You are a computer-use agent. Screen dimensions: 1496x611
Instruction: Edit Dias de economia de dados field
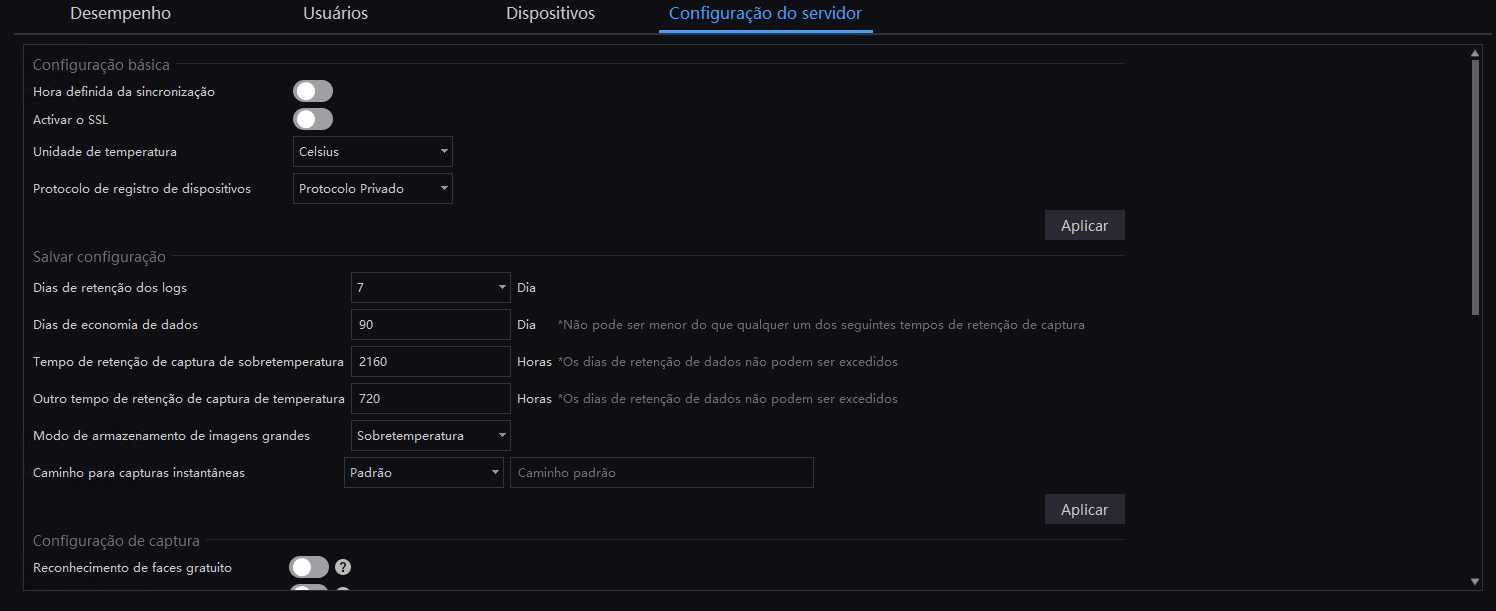coord(431,325)
